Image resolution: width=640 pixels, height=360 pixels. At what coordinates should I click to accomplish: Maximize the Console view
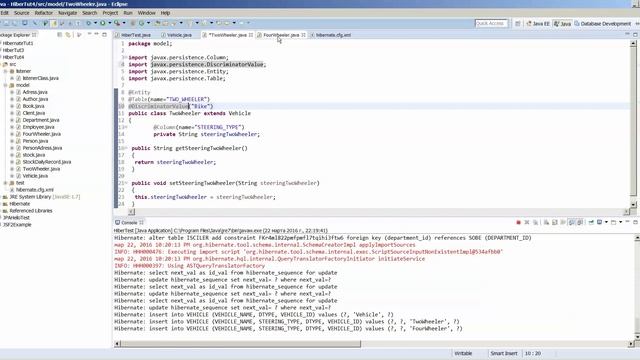point(635,222)
